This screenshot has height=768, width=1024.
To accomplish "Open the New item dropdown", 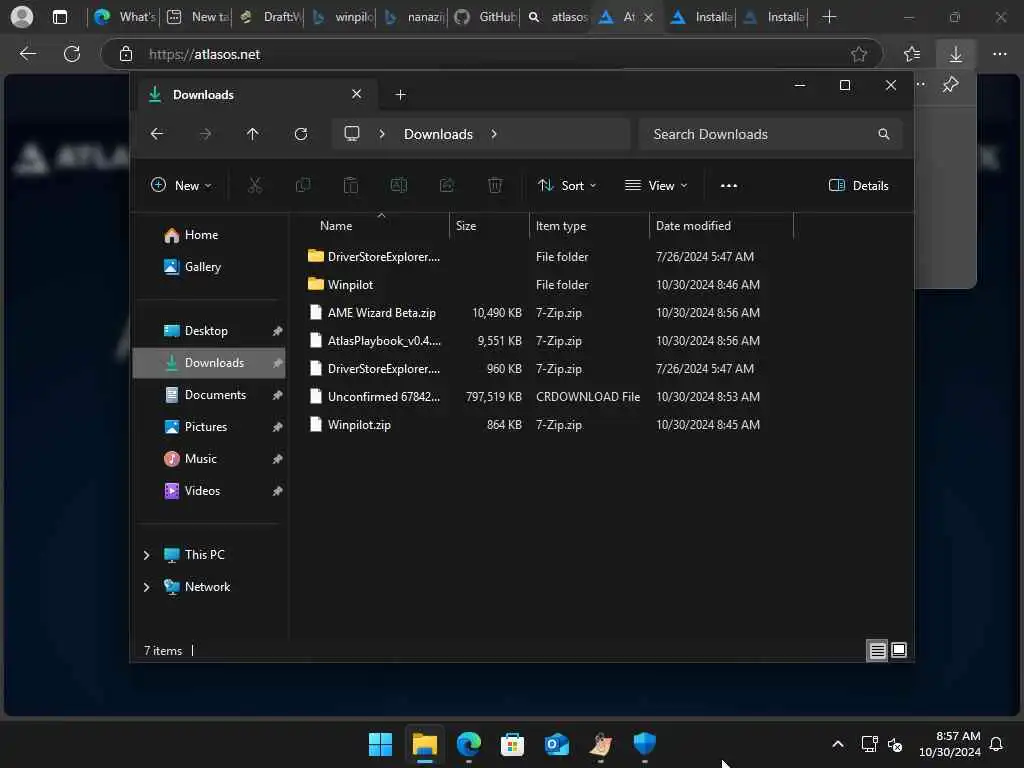I will (x=181, y=185).
